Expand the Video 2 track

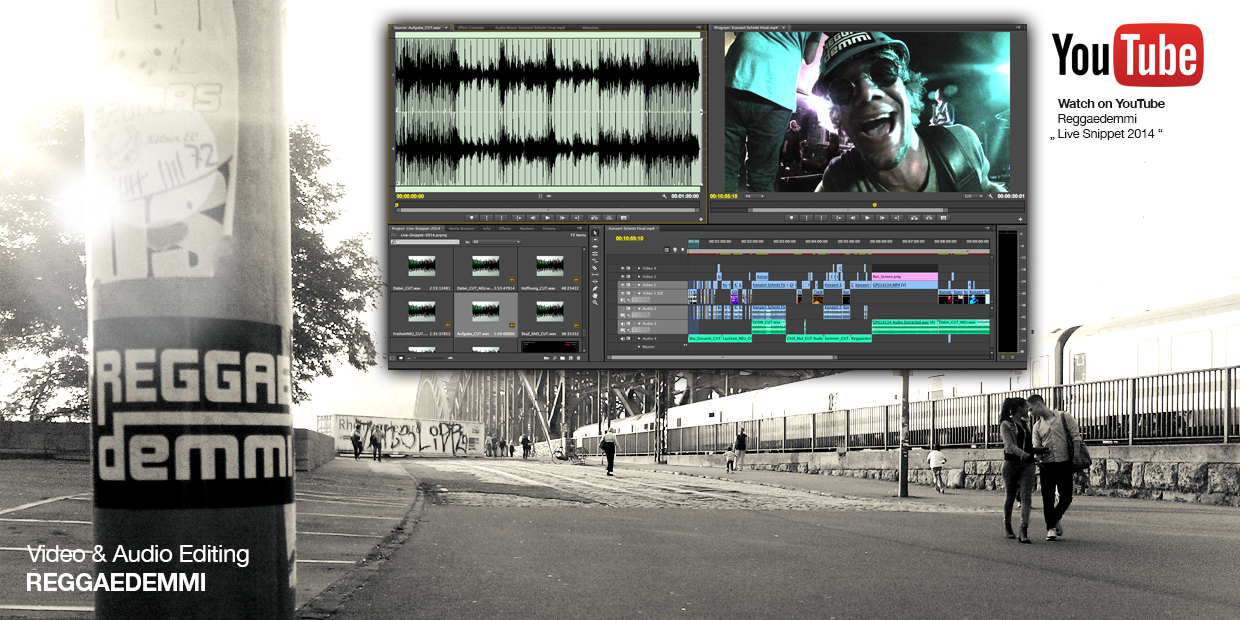pos(639,285)
